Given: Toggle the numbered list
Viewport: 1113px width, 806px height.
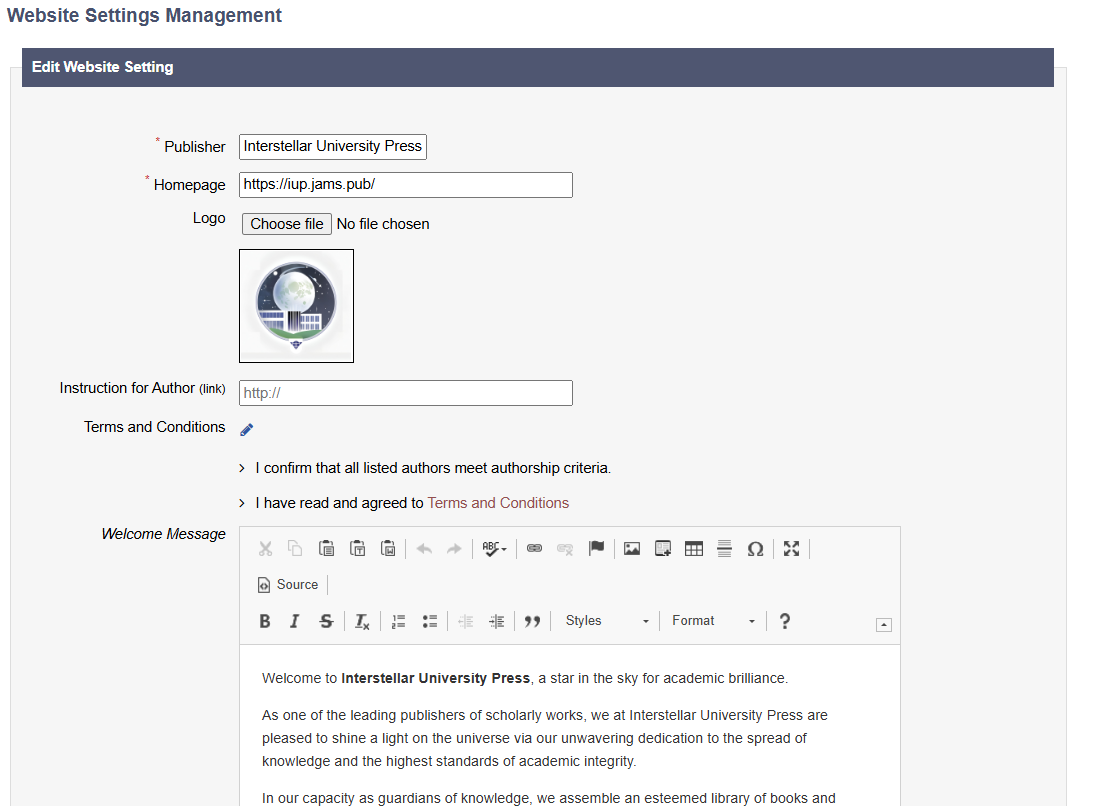Looking at the screenshot, I should (399, 621).
